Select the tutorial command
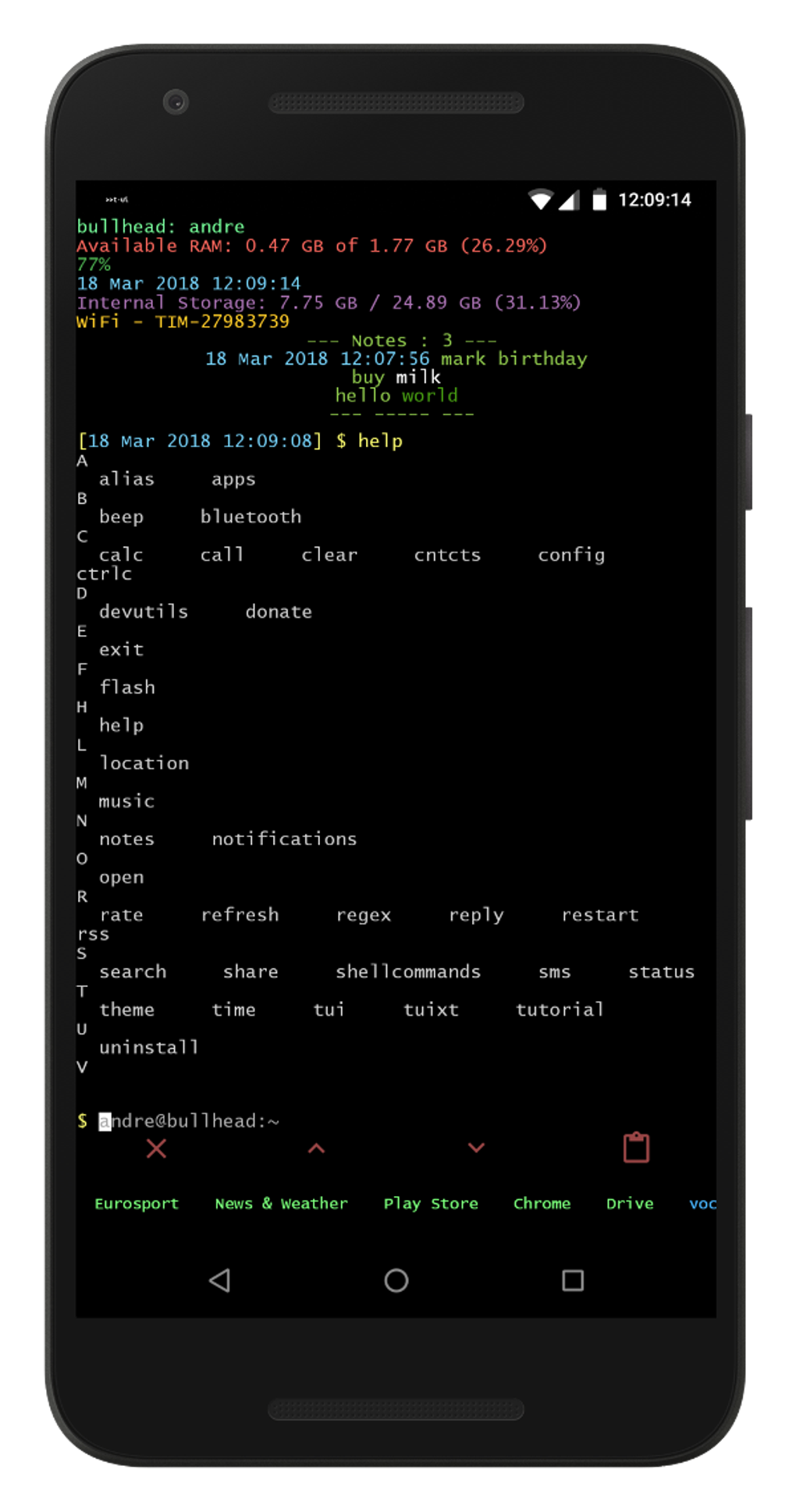The height and width of the screenshot is (1512, 796). [560, 1009]
